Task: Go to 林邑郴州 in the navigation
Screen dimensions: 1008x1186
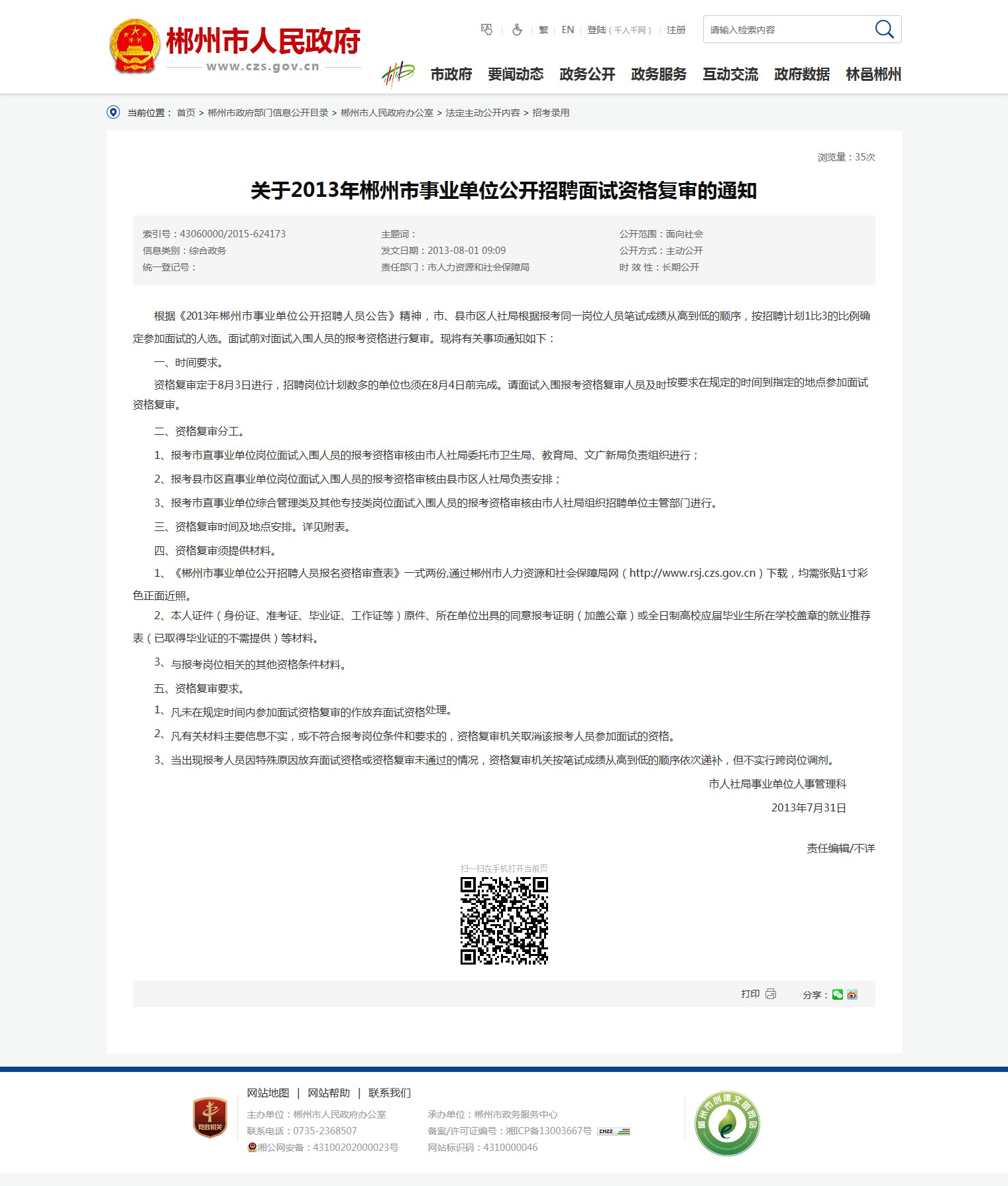Action: coord(873,74)
